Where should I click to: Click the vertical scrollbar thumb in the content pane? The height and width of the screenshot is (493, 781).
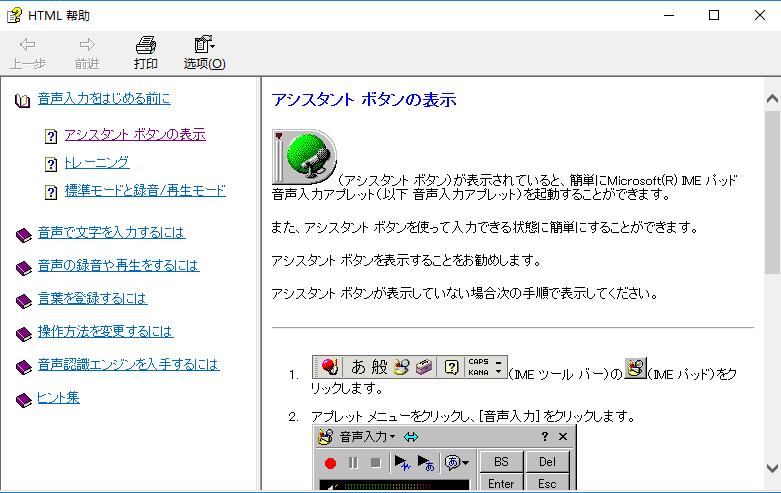point(772,192)
